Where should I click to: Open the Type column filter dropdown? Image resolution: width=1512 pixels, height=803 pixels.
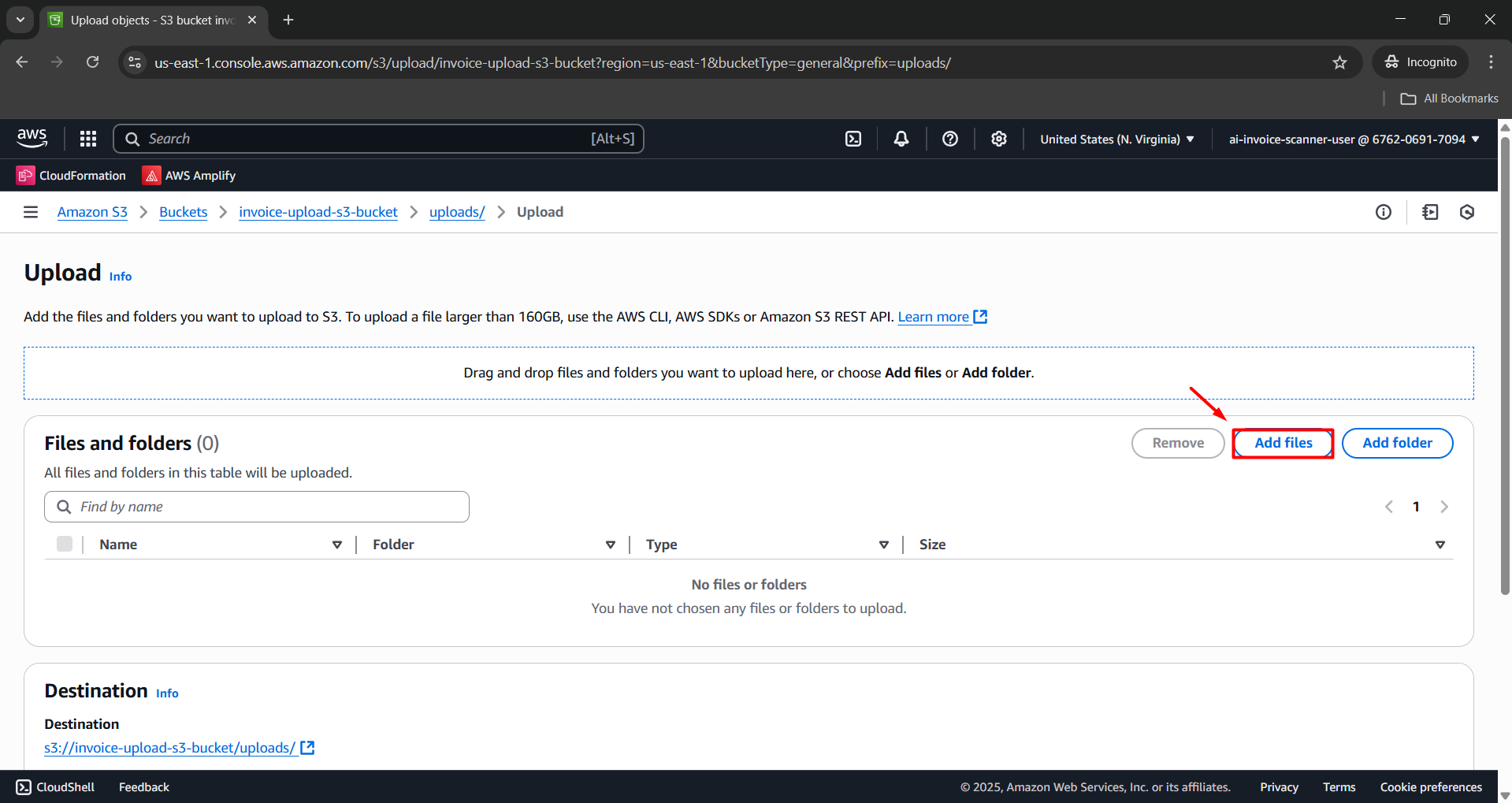(883, 544)
